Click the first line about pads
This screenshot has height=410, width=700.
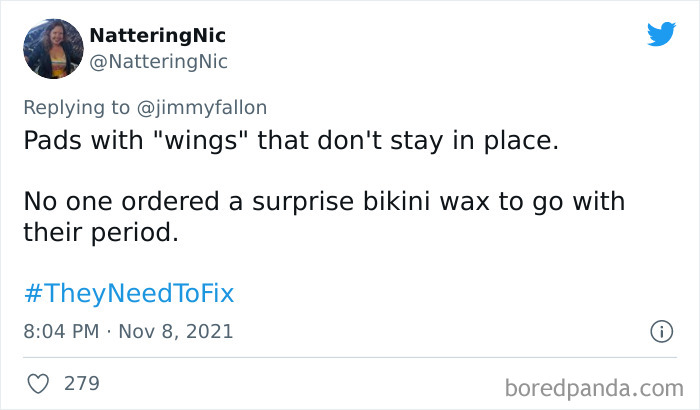click(287, 141)
